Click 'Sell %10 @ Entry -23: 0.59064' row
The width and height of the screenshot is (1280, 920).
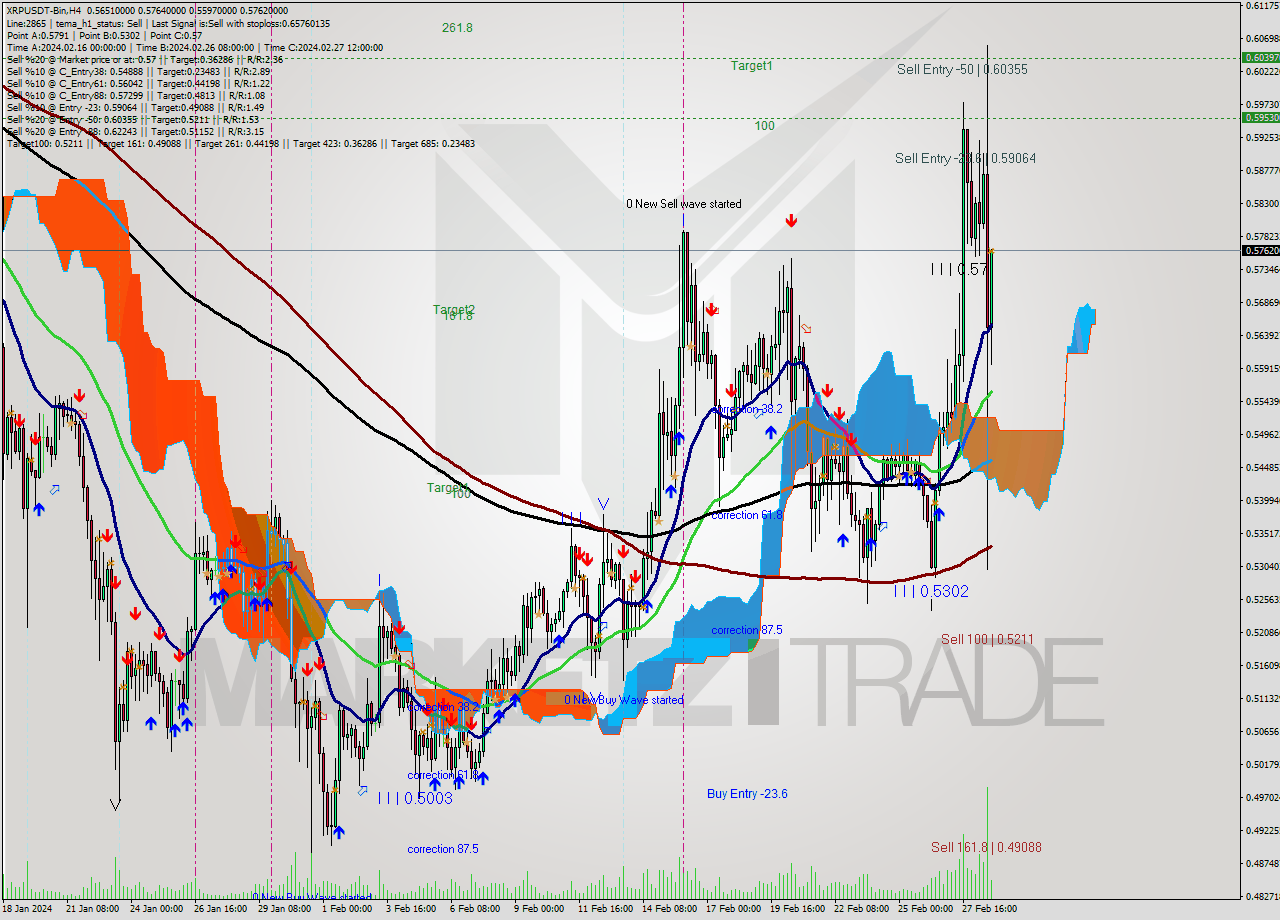click(x=135, y=107)
